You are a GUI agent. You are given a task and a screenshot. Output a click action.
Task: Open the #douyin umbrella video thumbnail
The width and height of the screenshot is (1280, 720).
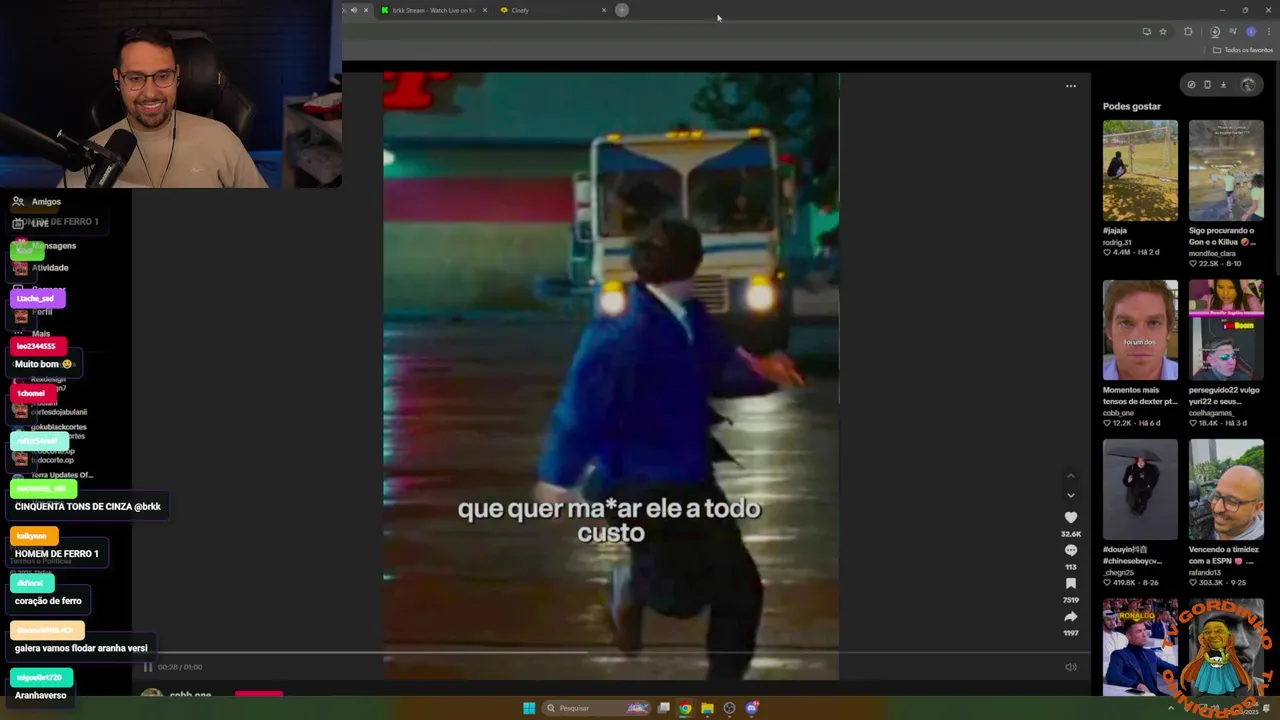click(x=1140, y=490)
